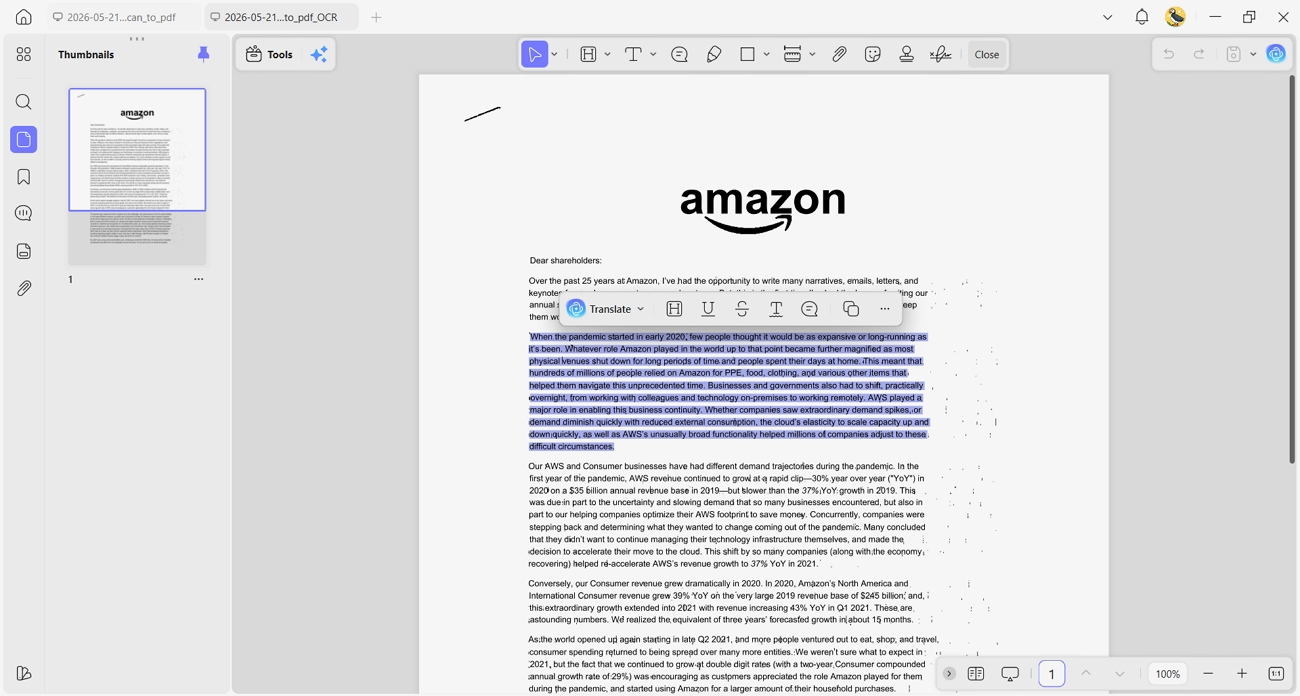This screenshot has height=696, width=1300.
Task: Choose the Highlight tool in top toolbar
Action: click(588, 54)
